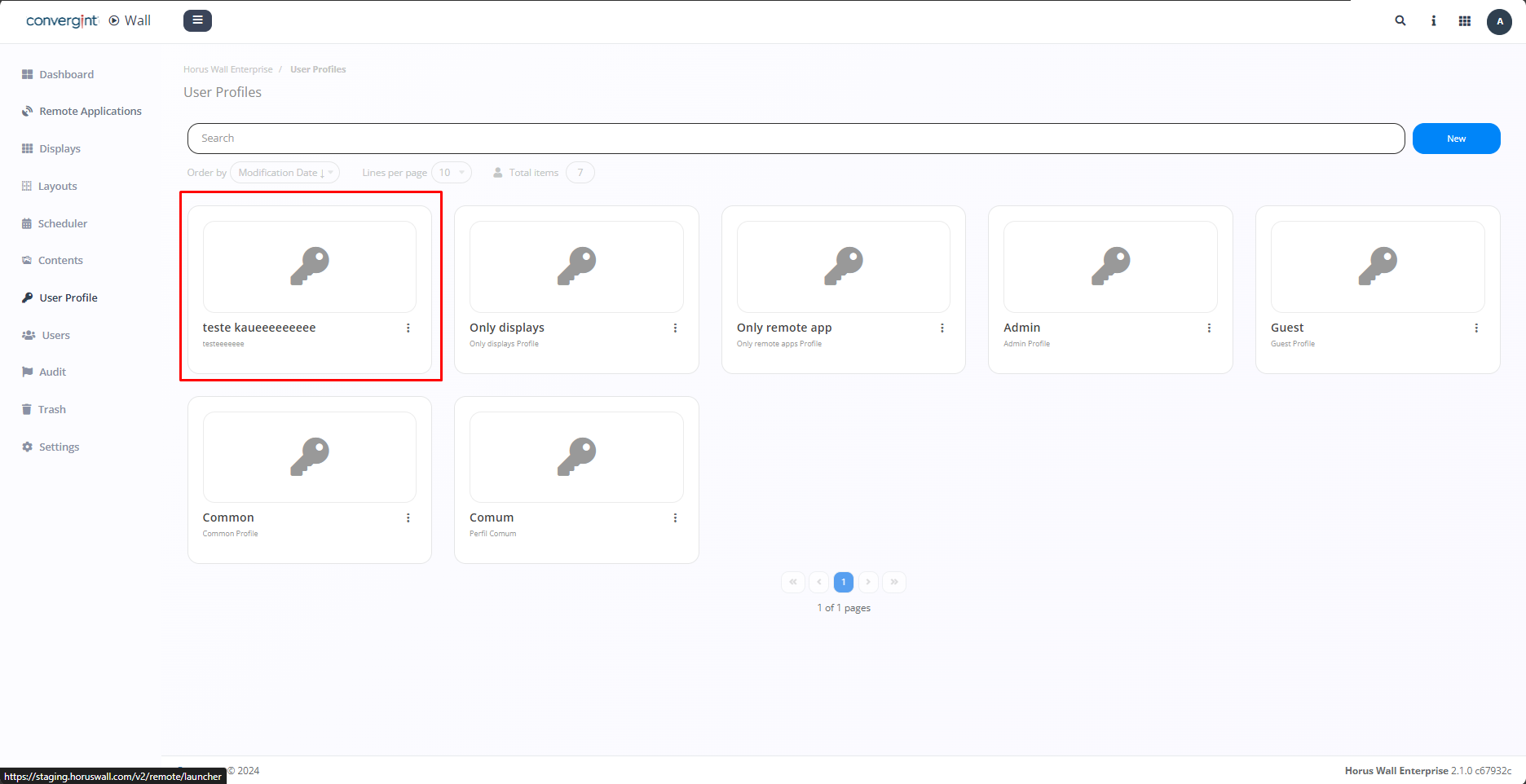Go to the Displays section
This screenshot has width=1526, height=784.
coord(59,148)
